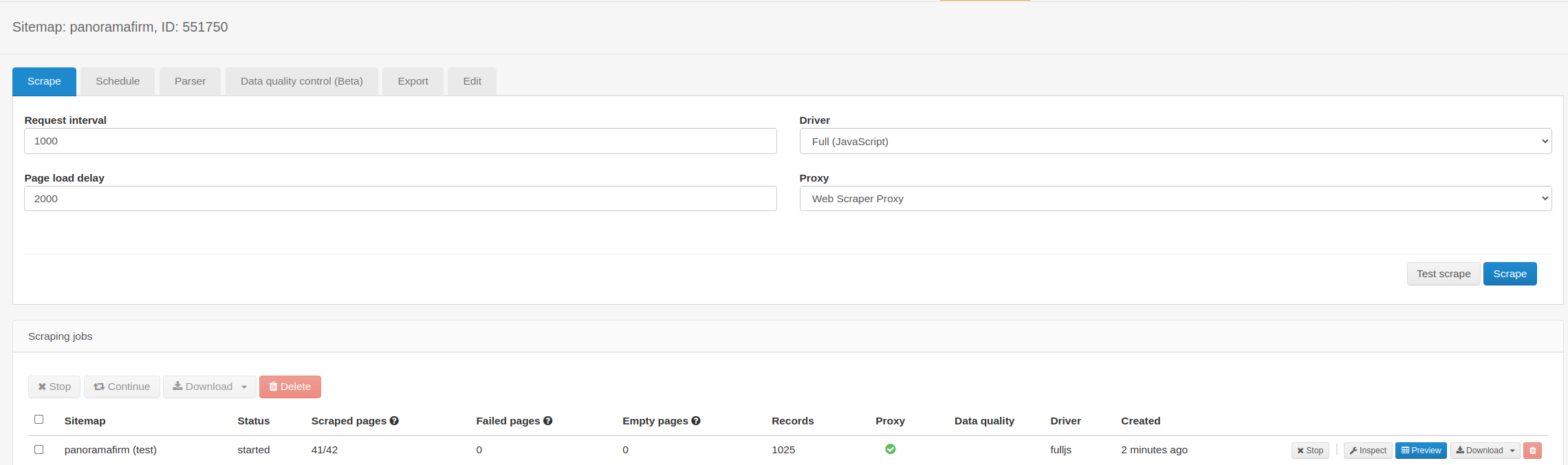Expand the row's Download dropdown caret
1568x465 pixels.
coord(1512,451)
